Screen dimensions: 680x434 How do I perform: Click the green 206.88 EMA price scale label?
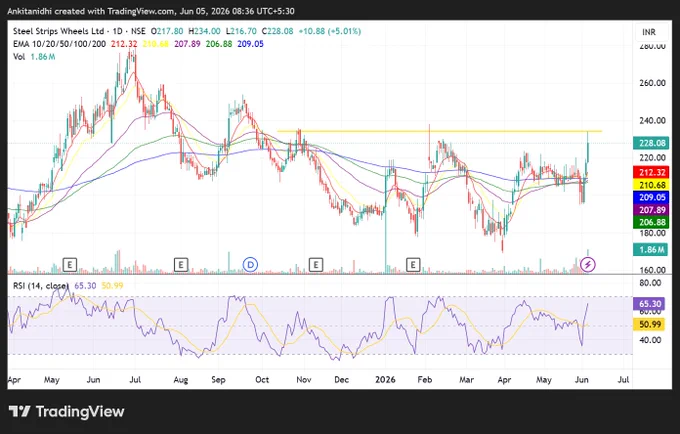pos(651,222)
